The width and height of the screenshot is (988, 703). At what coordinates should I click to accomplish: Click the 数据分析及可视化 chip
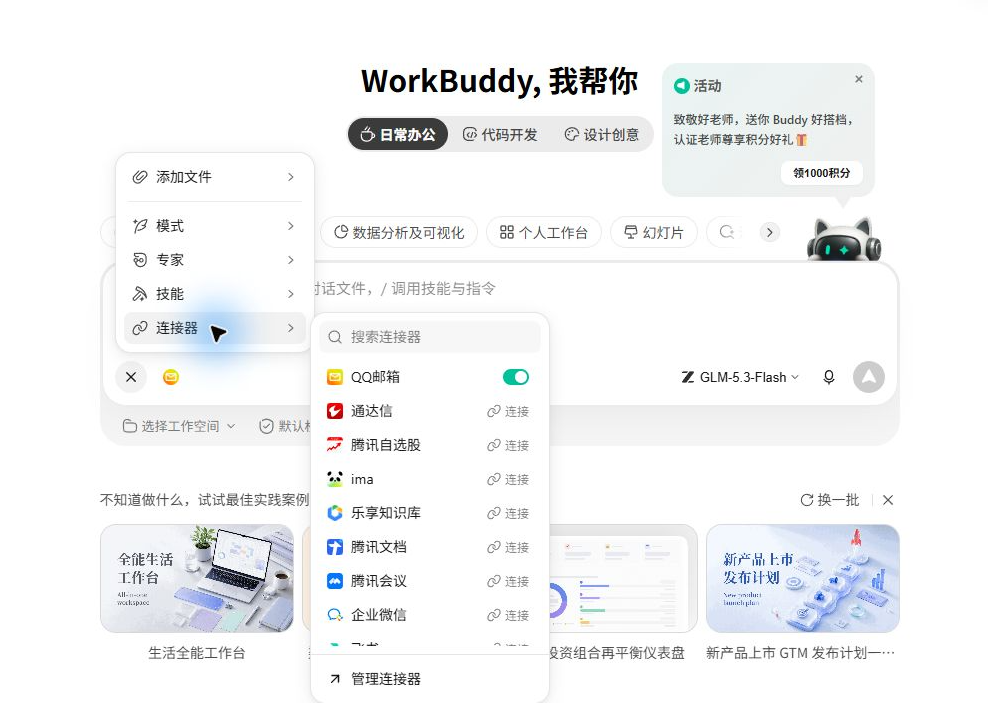tap(399, 232)
